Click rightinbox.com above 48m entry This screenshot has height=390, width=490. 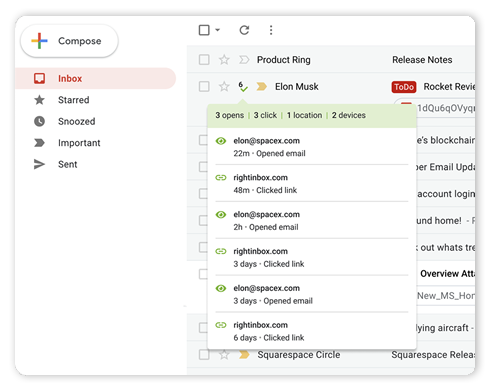(260, 178)
